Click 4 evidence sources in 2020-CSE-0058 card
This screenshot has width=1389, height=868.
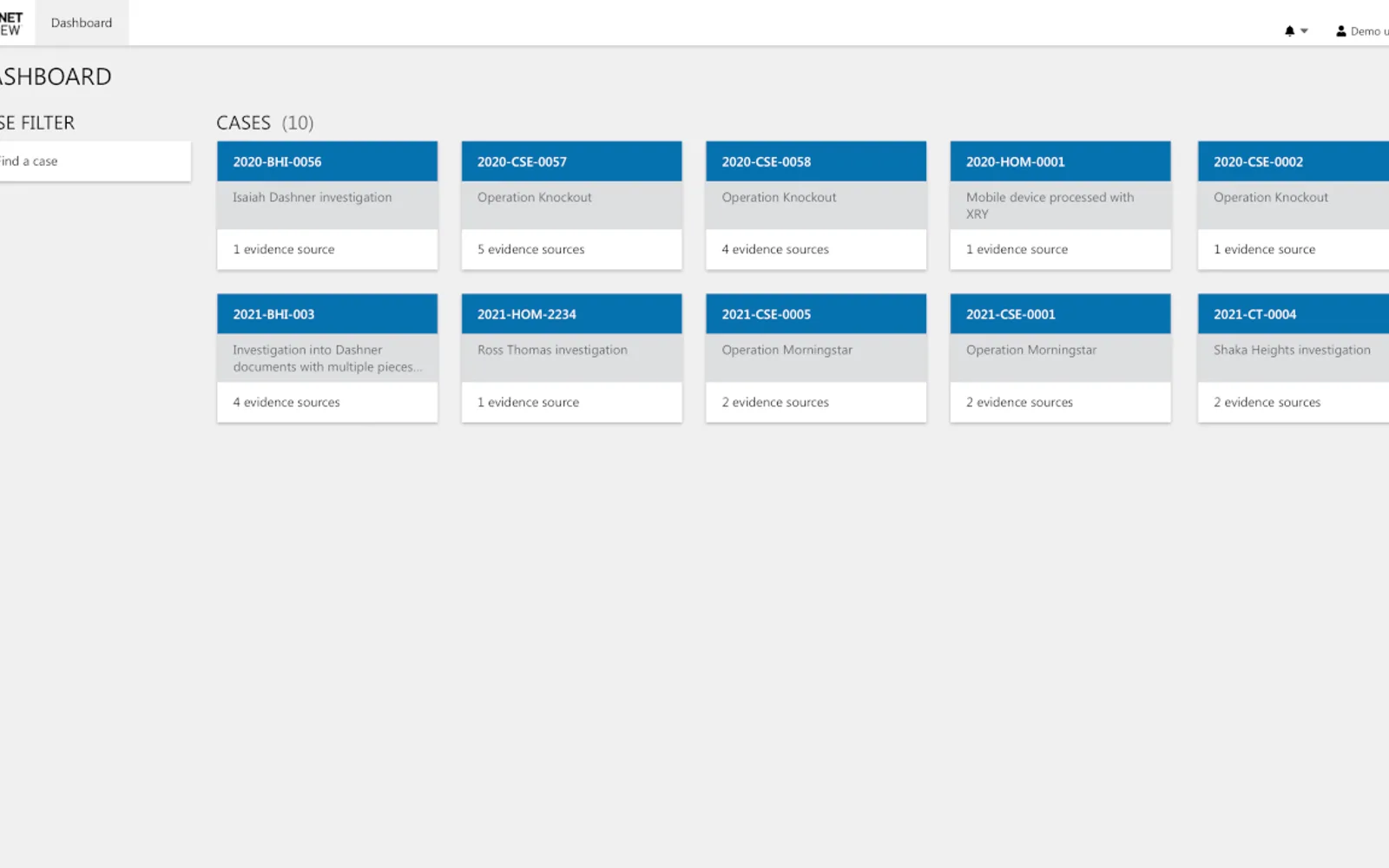tap(775, 249)
